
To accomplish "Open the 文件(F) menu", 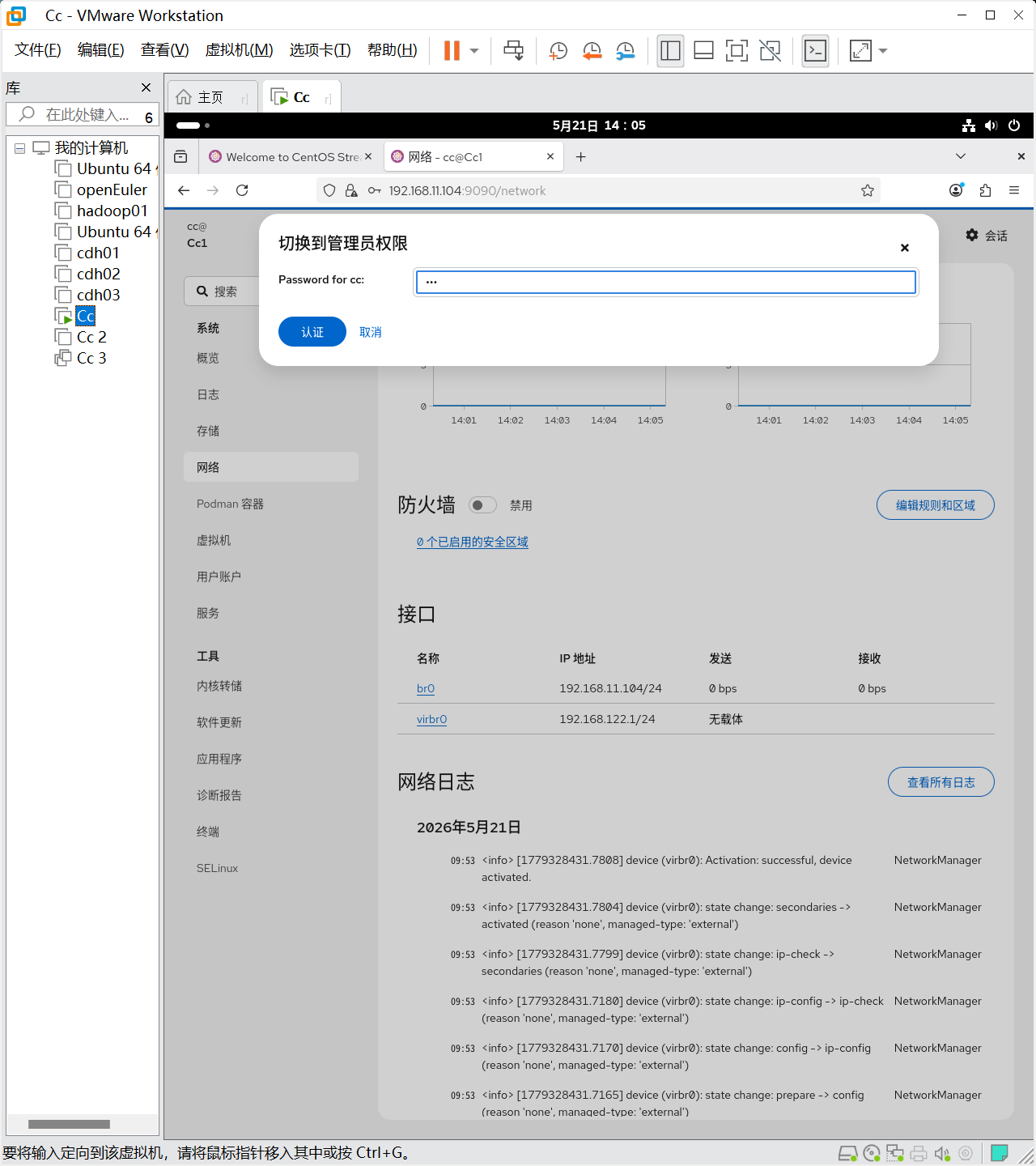I will [38, 50].
